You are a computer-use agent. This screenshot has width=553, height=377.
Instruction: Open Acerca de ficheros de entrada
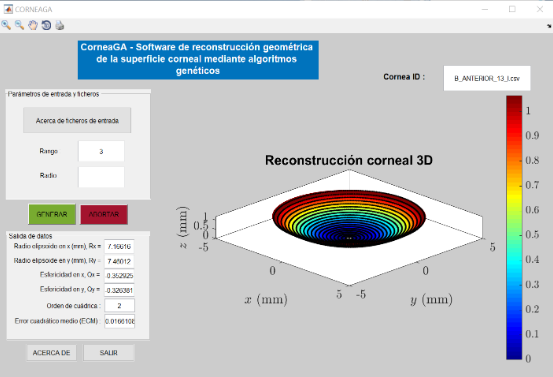(77, 121)
